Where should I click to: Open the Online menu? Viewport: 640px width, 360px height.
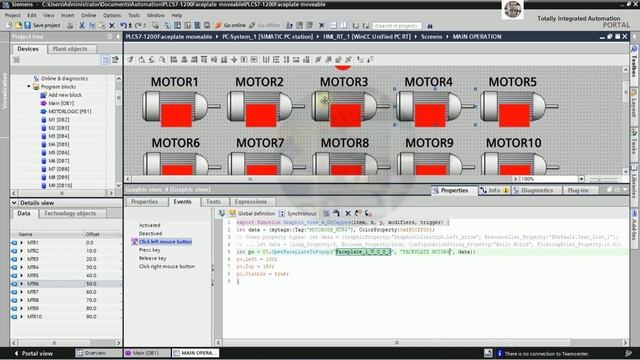(88, 15)
